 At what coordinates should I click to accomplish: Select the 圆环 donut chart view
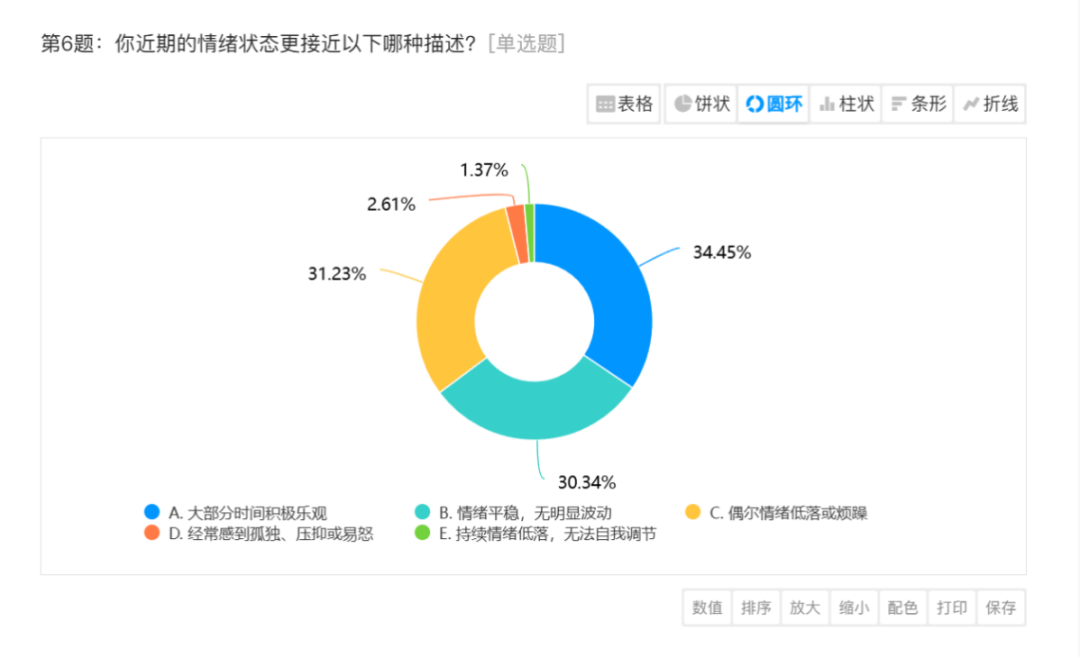tap(774, 104)
